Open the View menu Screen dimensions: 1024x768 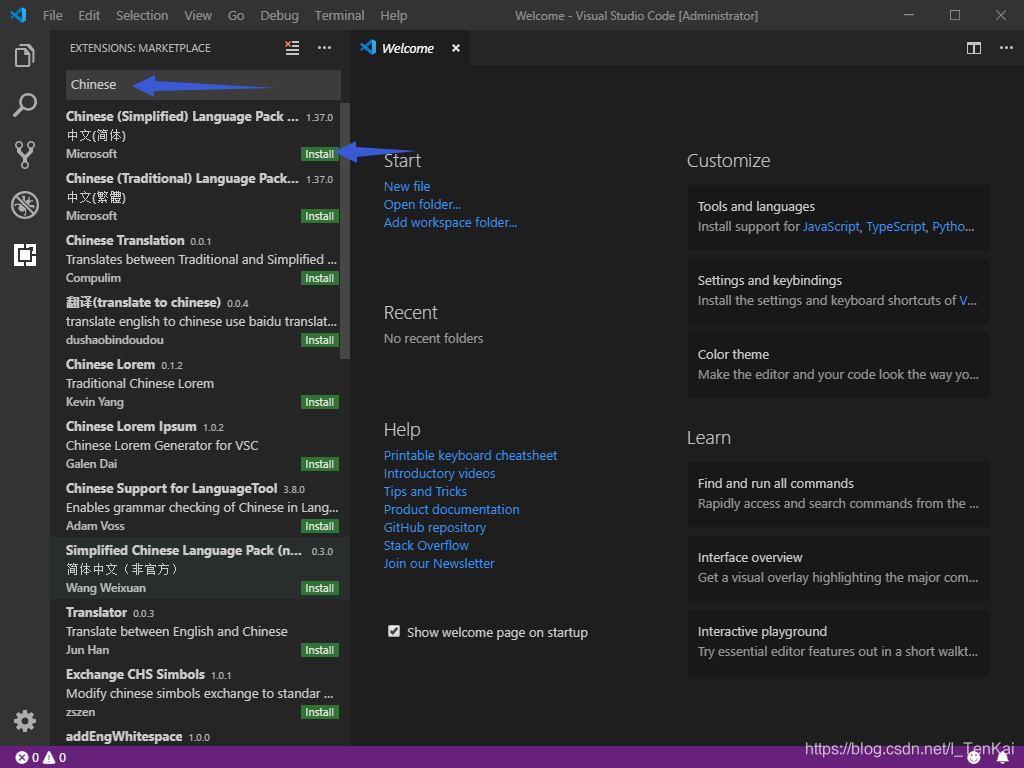click(x=198, y=15)
